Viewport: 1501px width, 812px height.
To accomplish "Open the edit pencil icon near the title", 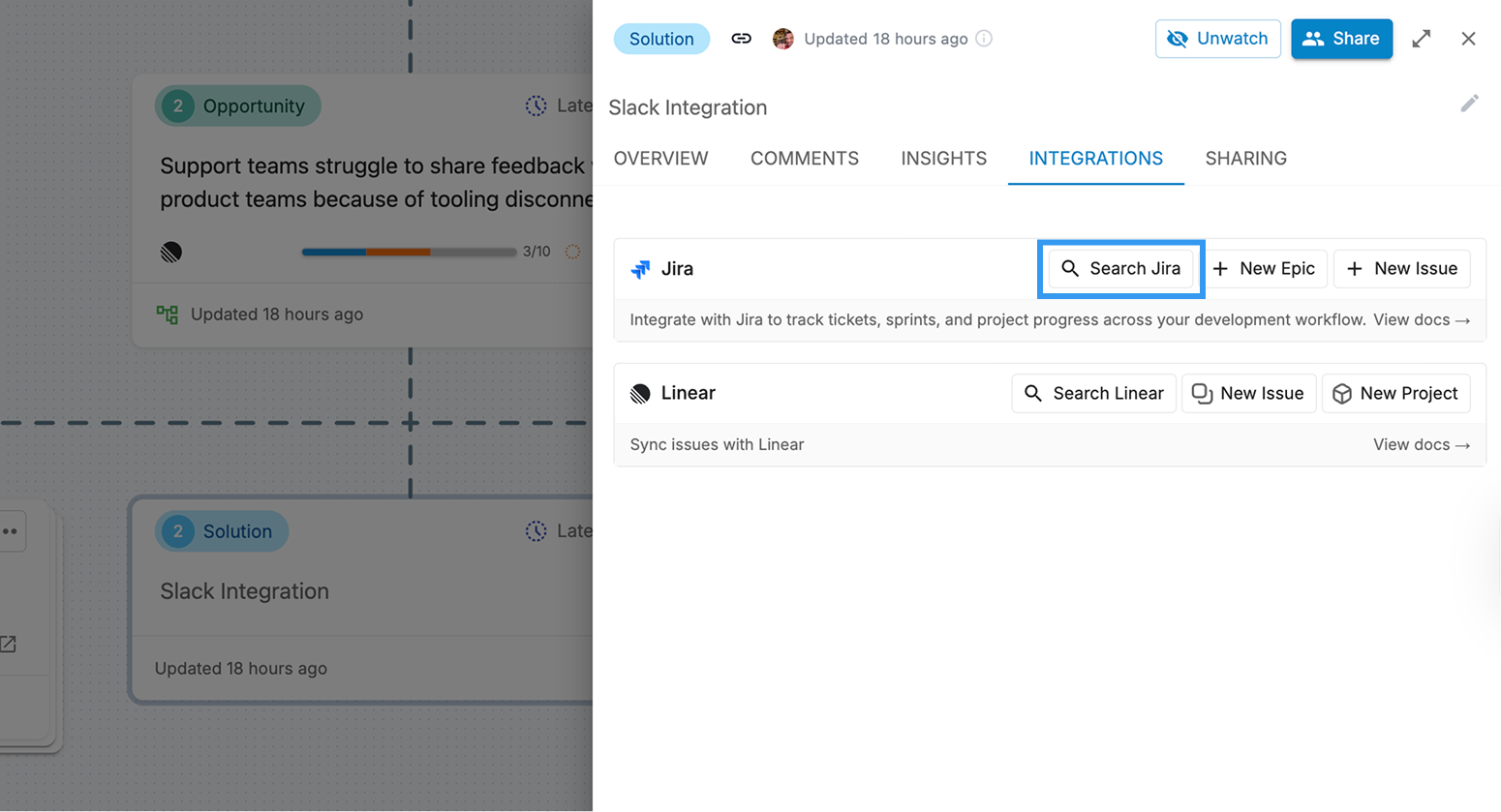I will tap(1469, 103).
